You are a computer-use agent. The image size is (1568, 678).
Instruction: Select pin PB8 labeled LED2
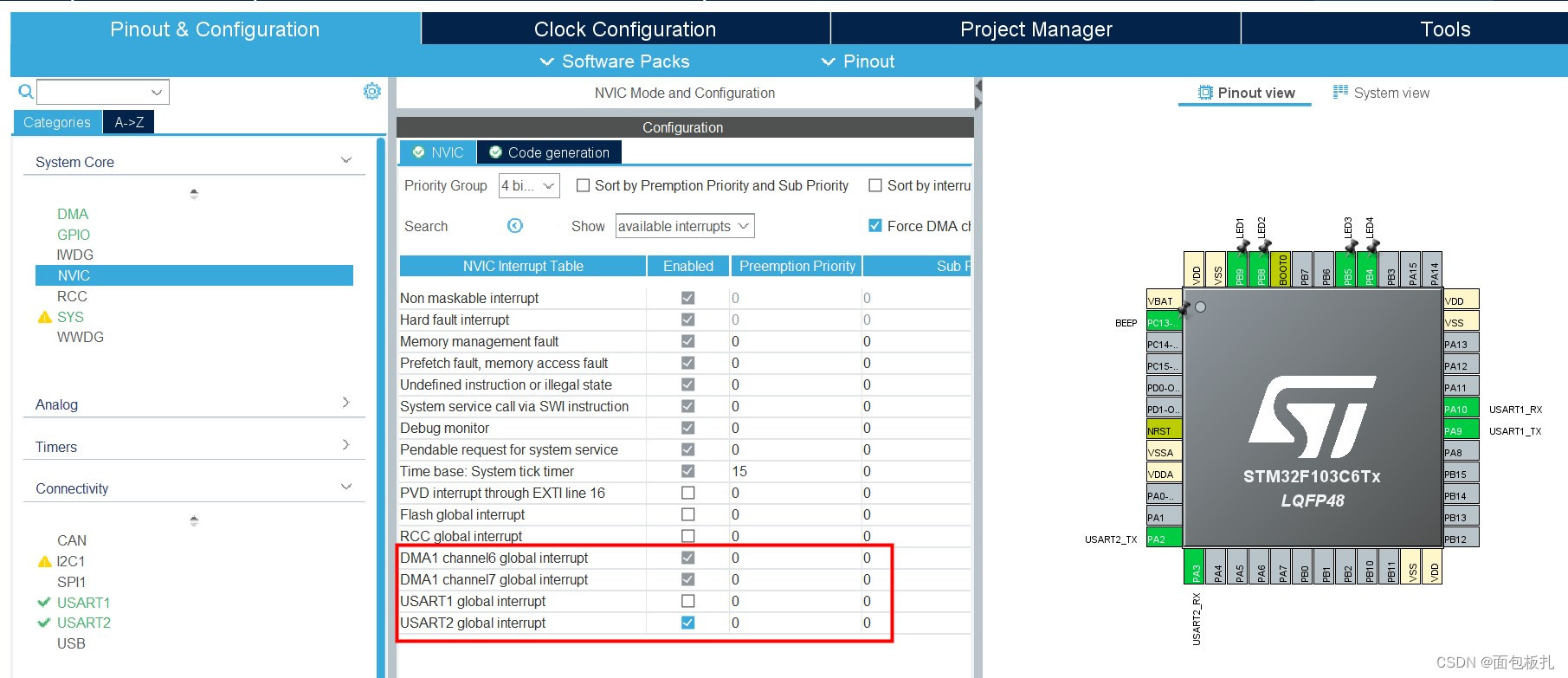pos(1260,269)
